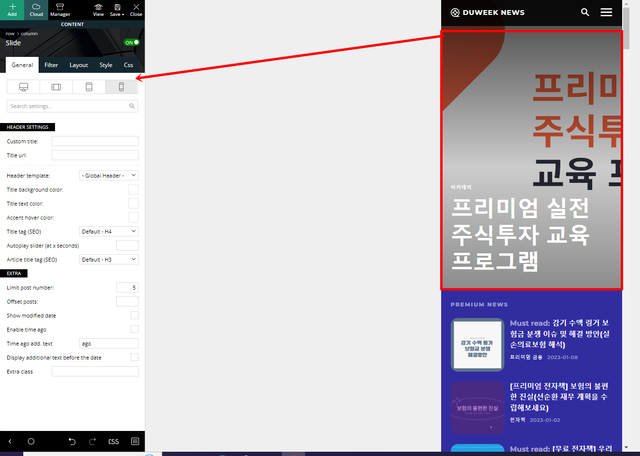Image resolution: width=640 pixels, height=456 pixels.
Task: Click the DUWEEK NEWS logo
Action: pyautogui.click(x=487, y=12)
